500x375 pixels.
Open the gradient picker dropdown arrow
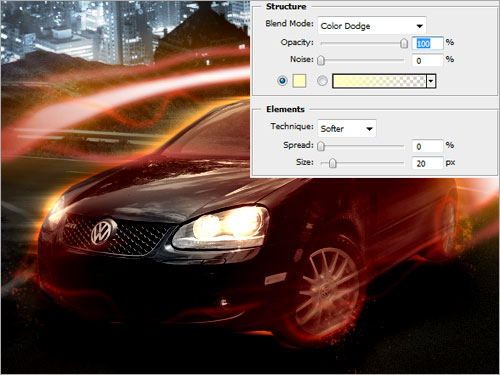coord(431,81)
